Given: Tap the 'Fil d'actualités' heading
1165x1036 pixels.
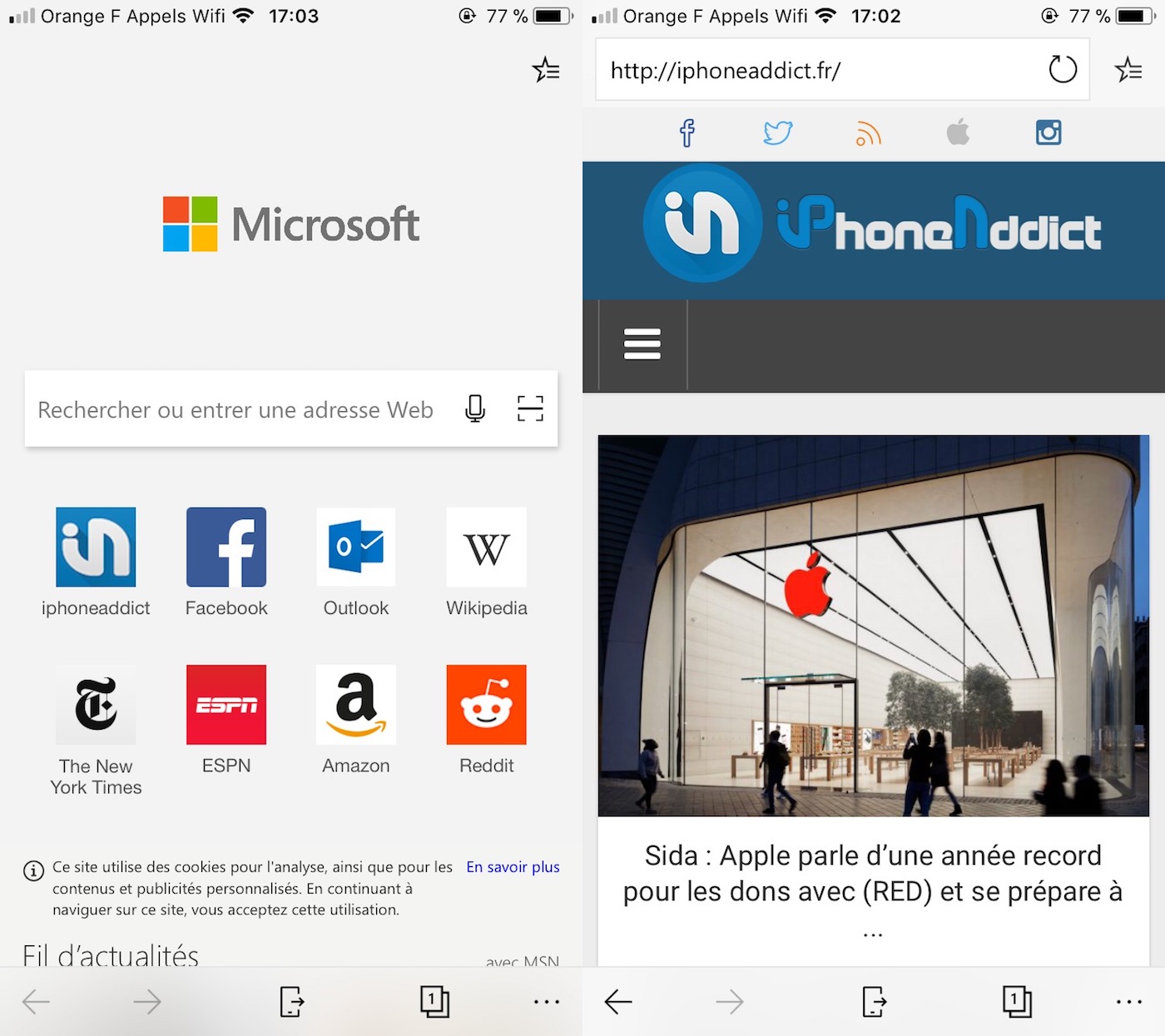Looking at the screenshot, I should click(x=111, y=954).
